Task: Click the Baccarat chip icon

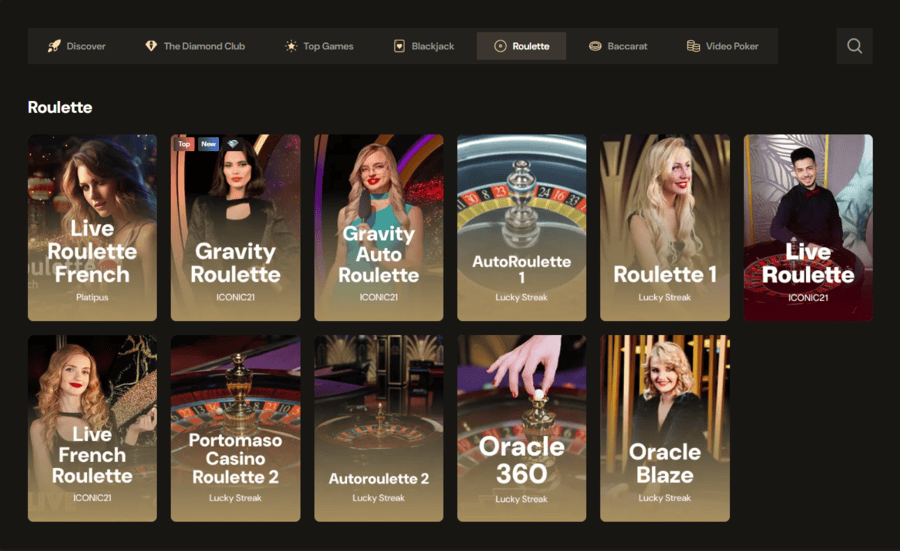Action: [595, 46]
